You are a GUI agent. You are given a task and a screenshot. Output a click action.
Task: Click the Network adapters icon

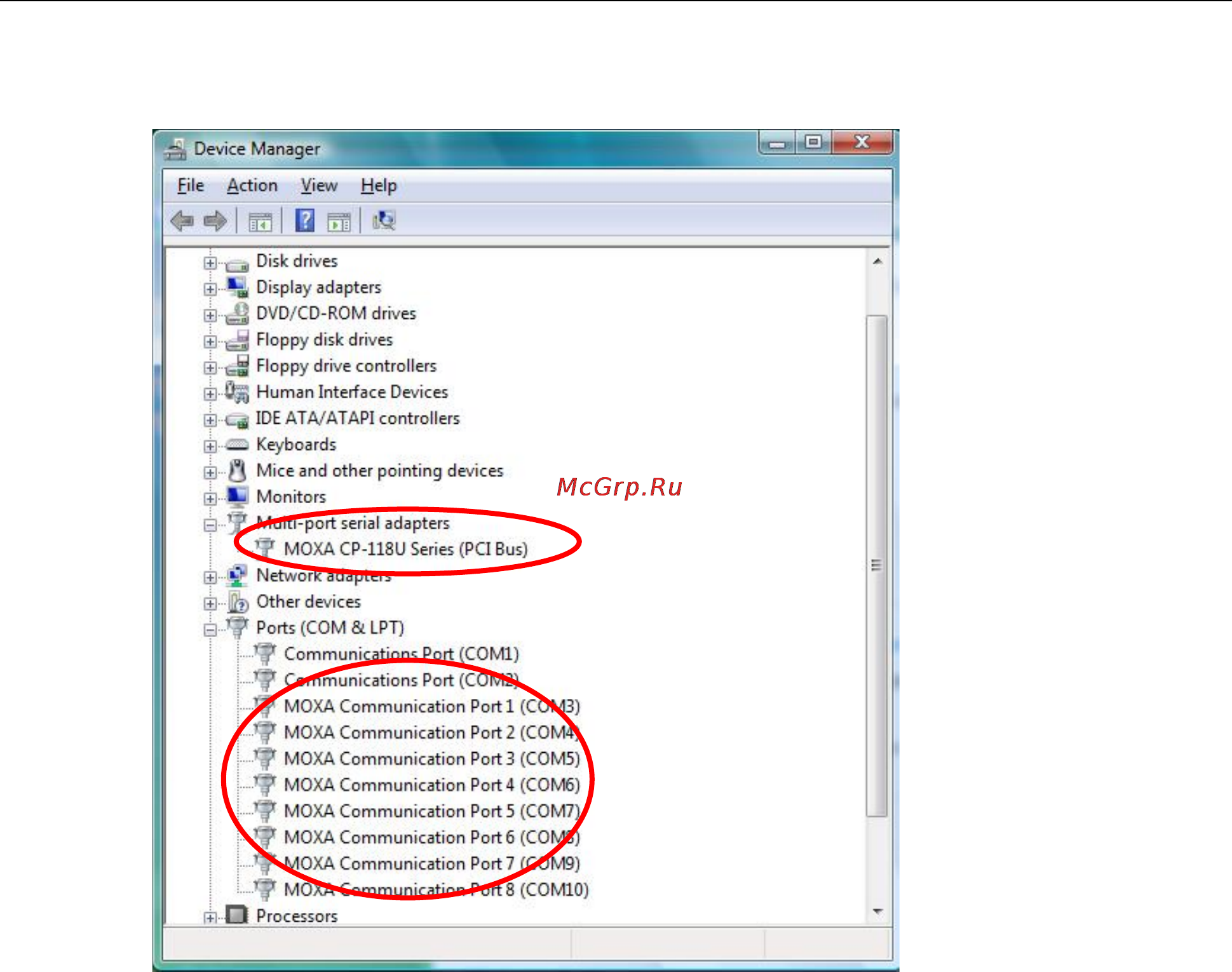[238, 576]
